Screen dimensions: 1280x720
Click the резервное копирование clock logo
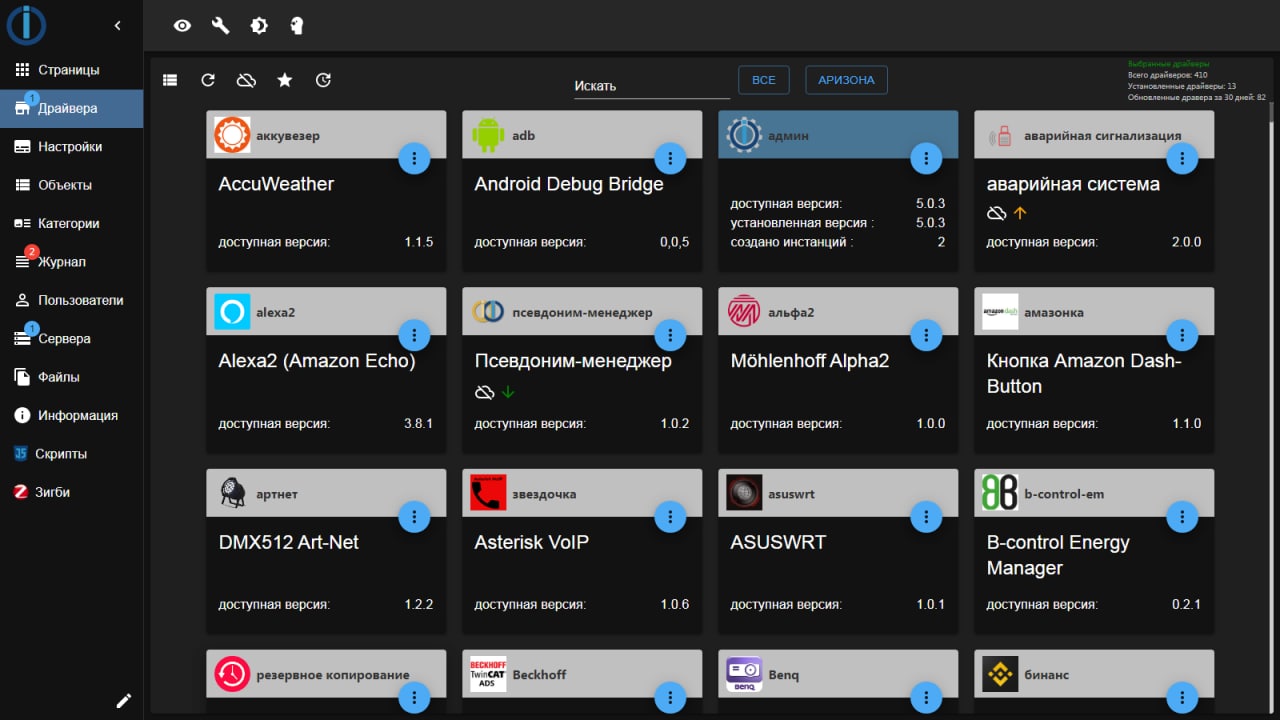(232, 674)
